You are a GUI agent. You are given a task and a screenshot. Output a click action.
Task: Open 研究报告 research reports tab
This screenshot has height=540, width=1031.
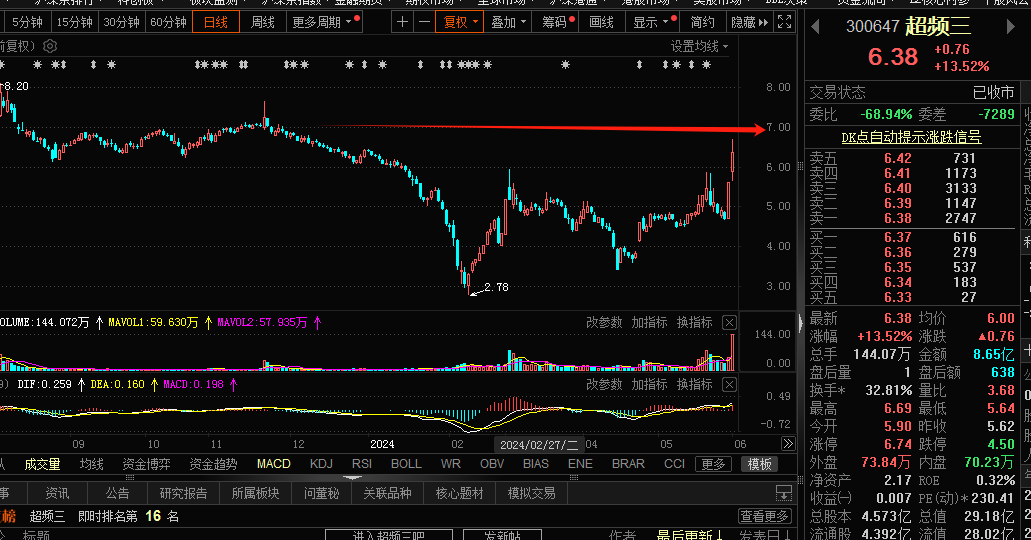[x=183, y=493]
